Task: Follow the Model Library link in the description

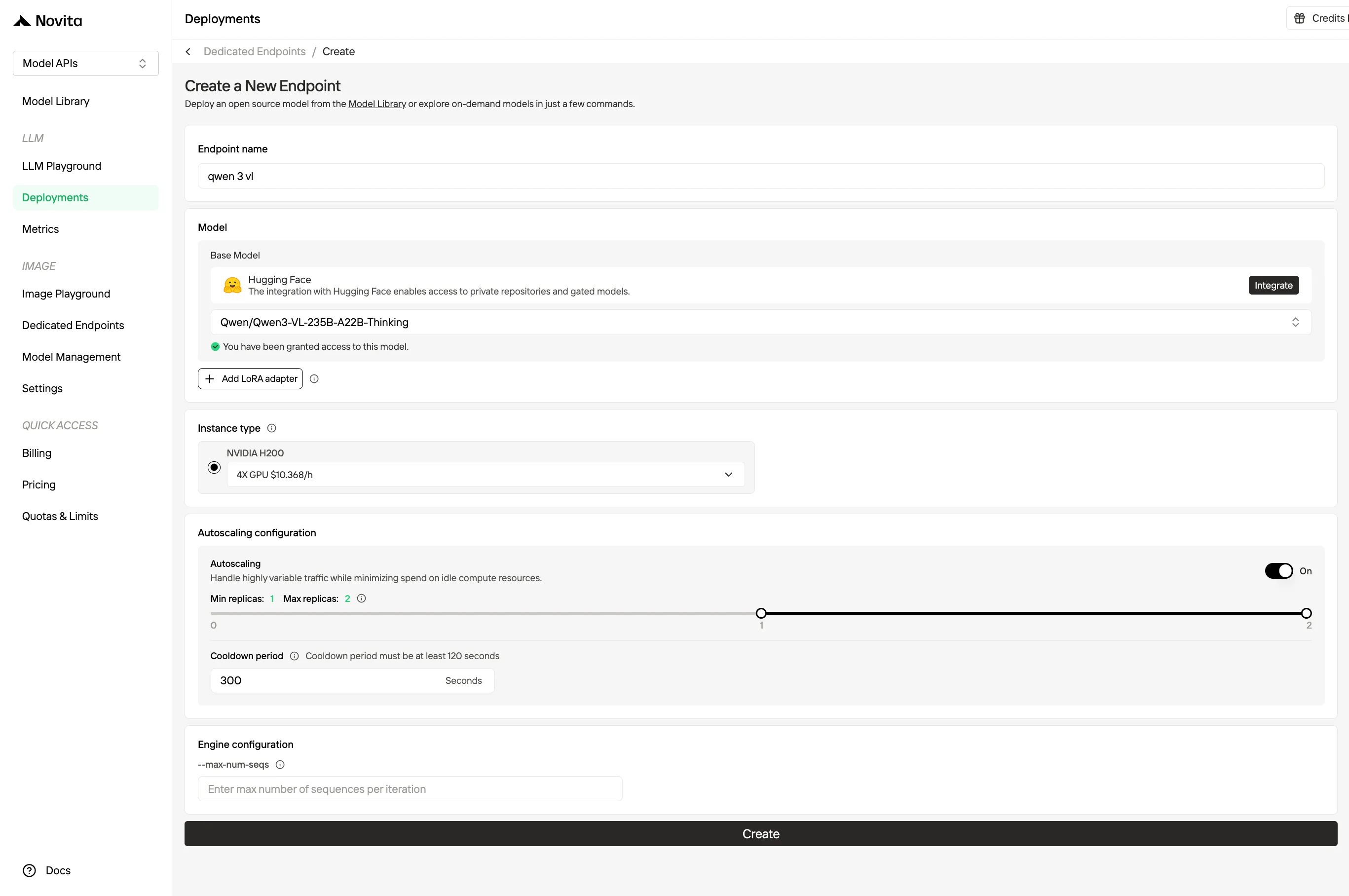Action: [377, 104]
